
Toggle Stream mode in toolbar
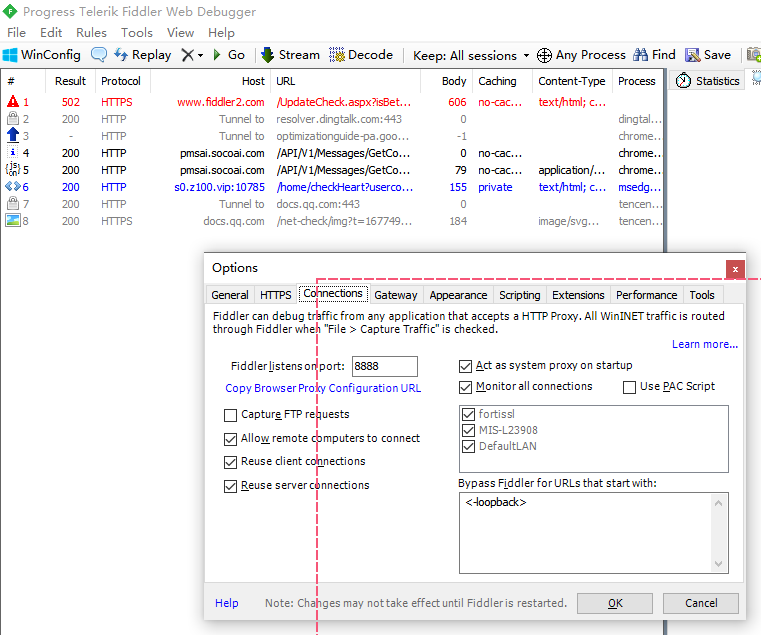(289, 55)
